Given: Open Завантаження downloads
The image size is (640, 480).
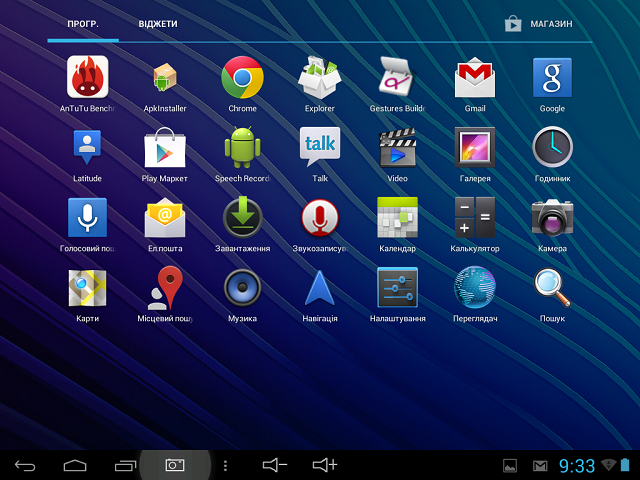Looking at the screenshot, I should pos(242,218).
